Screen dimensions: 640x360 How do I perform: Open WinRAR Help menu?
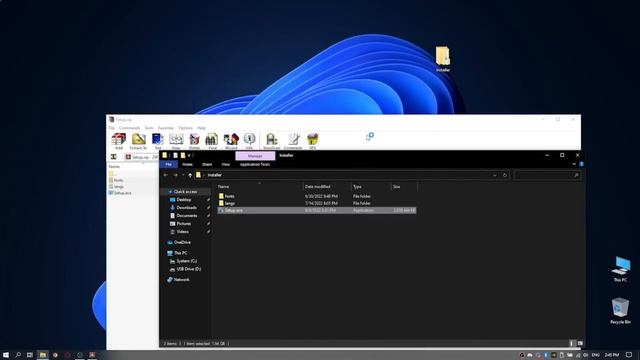201,128
